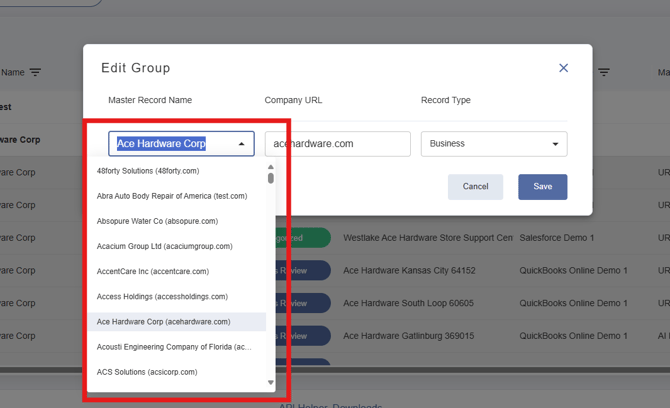Select Acacium Group Ltd option

tap(176, 247)
